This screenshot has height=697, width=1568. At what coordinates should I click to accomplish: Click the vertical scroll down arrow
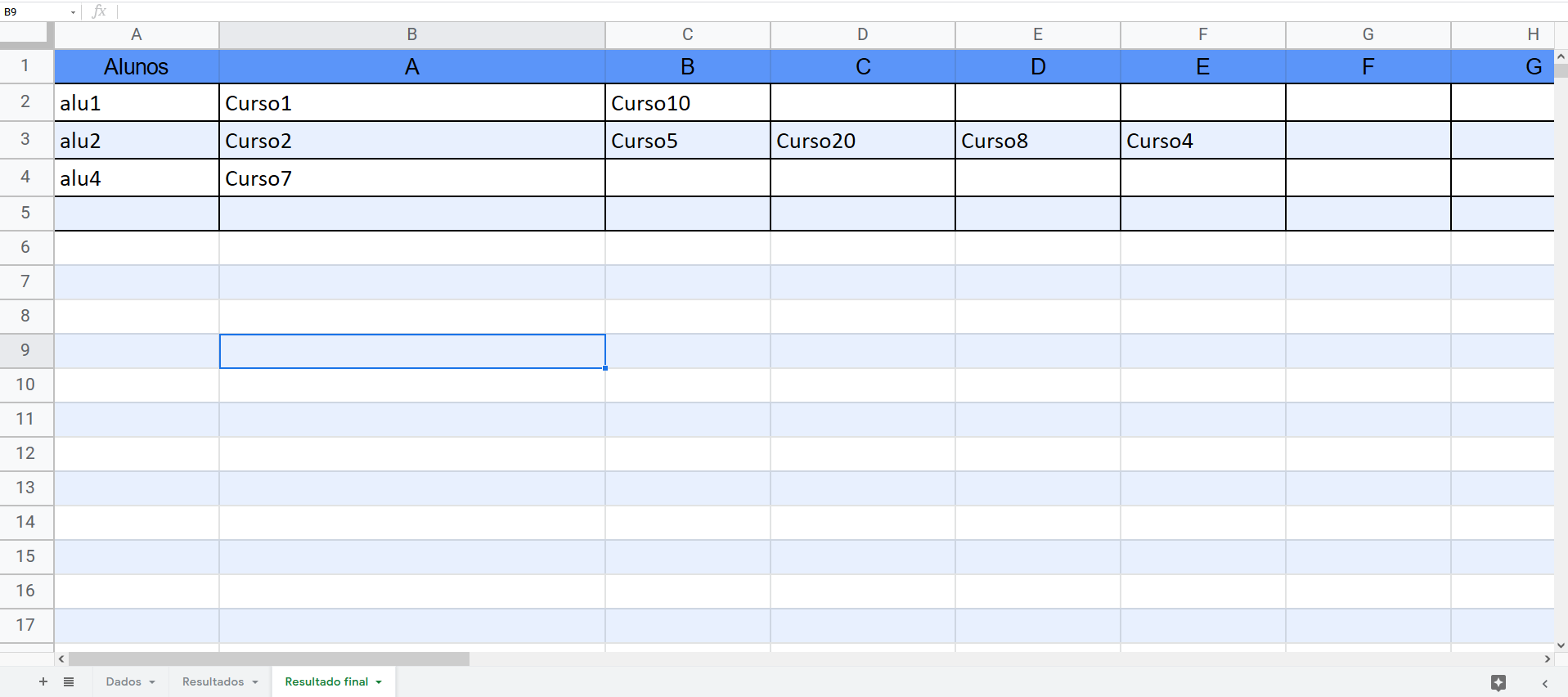click(x=1561, y=645)
